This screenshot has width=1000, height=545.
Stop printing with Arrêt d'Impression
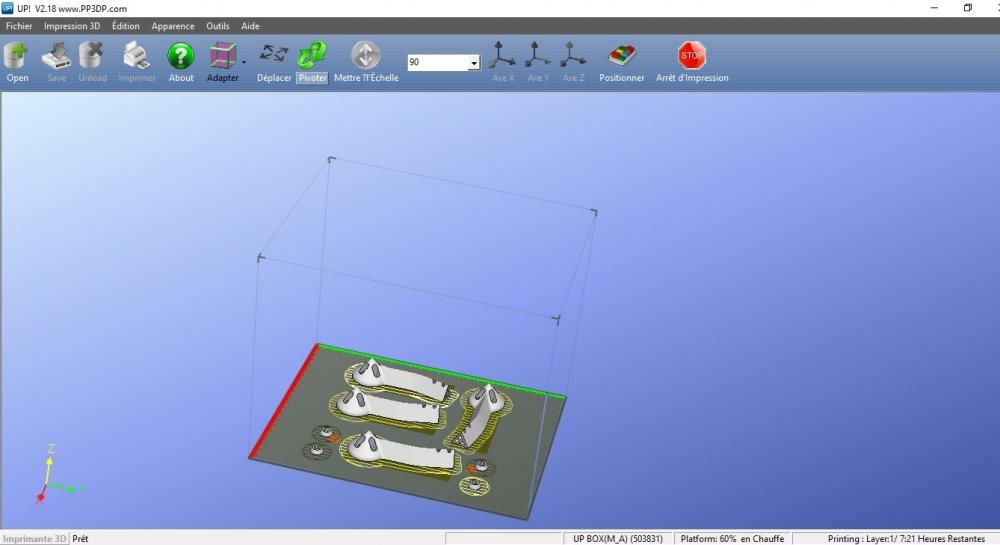tap(692, 62)
